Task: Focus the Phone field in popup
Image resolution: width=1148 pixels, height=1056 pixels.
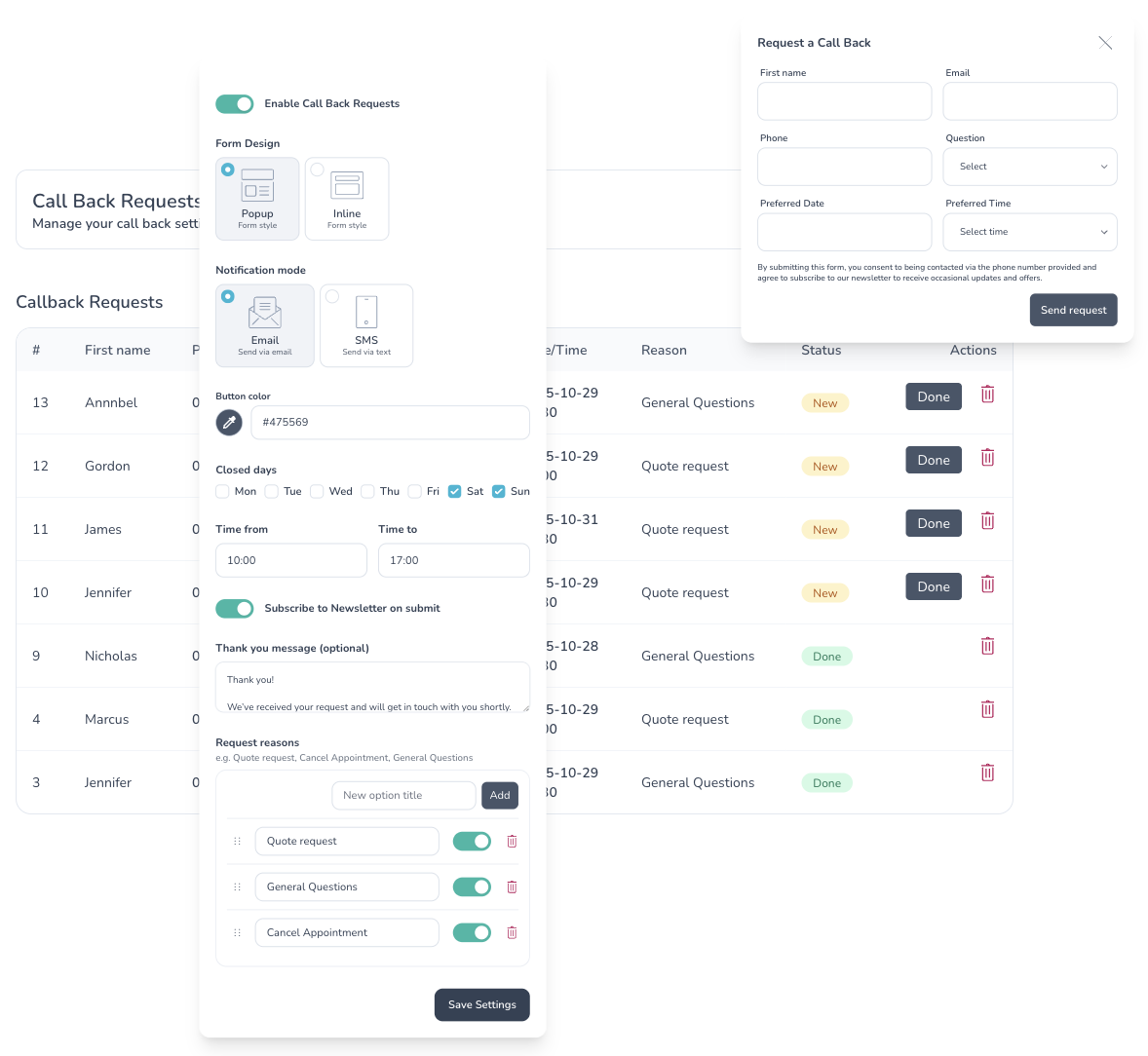Action: [x=844, y=167]
